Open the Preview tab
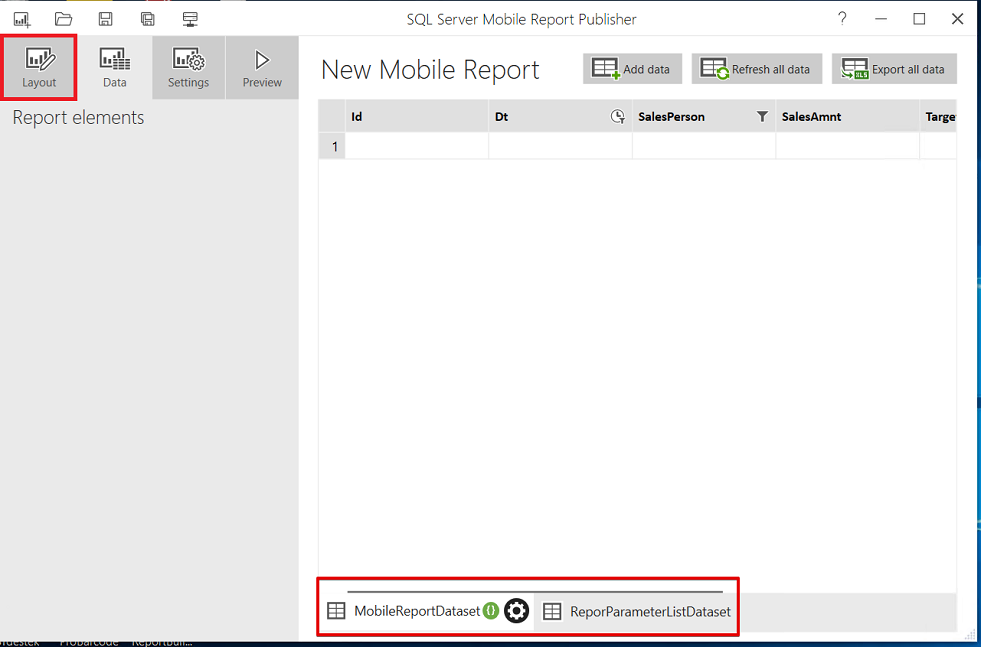 point(262,68)
